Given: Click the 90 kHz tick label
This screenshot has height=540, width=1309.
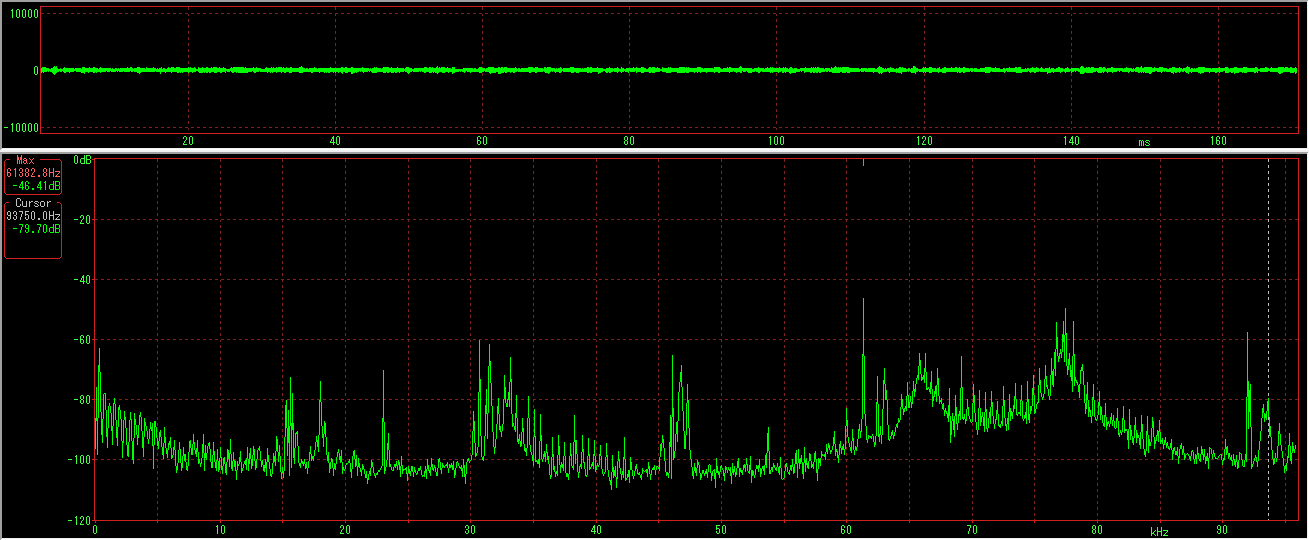Looking at the screenshot, I should tap(1222, 531).
